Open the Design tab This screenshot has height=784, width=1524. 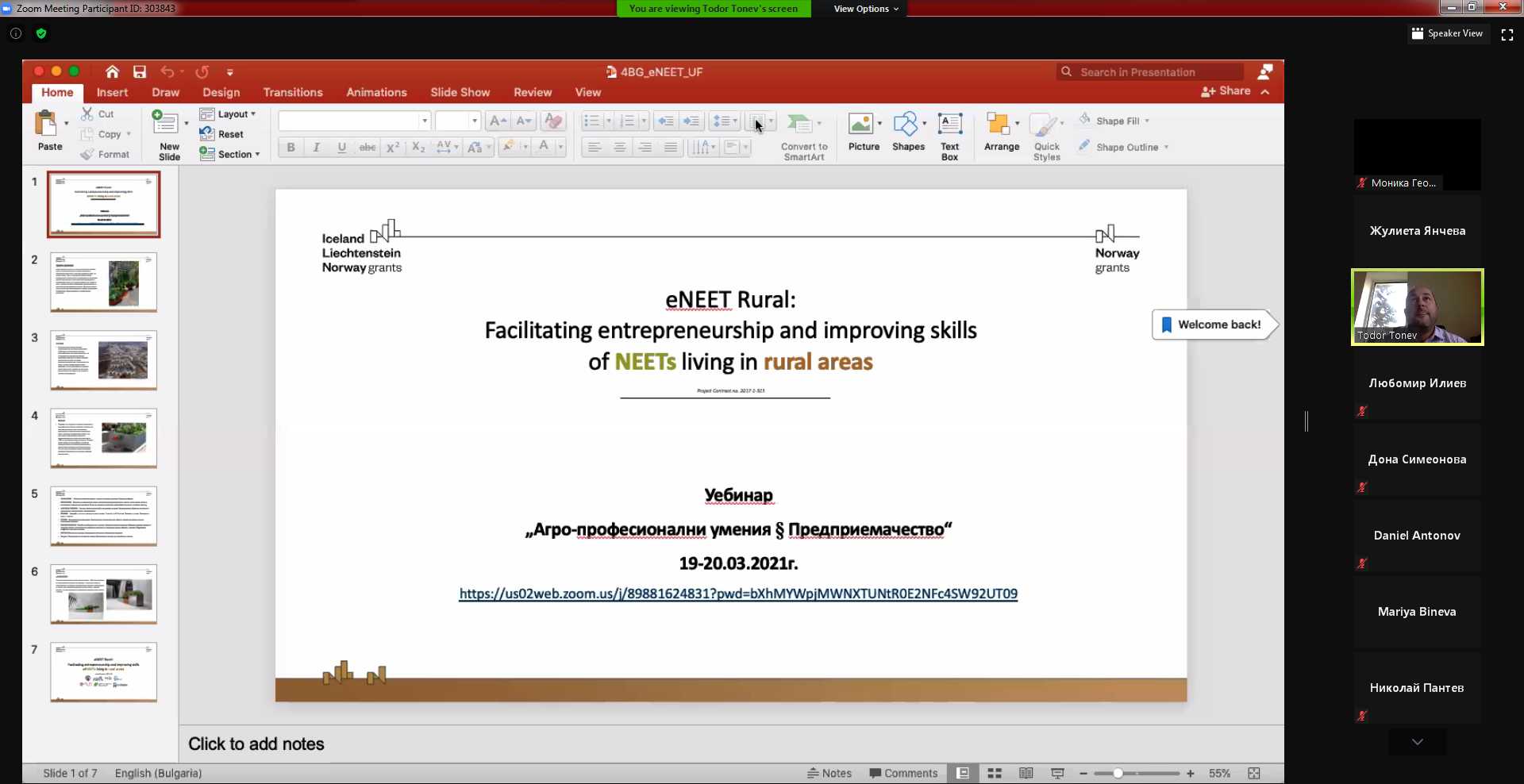[x=221, y=92]
